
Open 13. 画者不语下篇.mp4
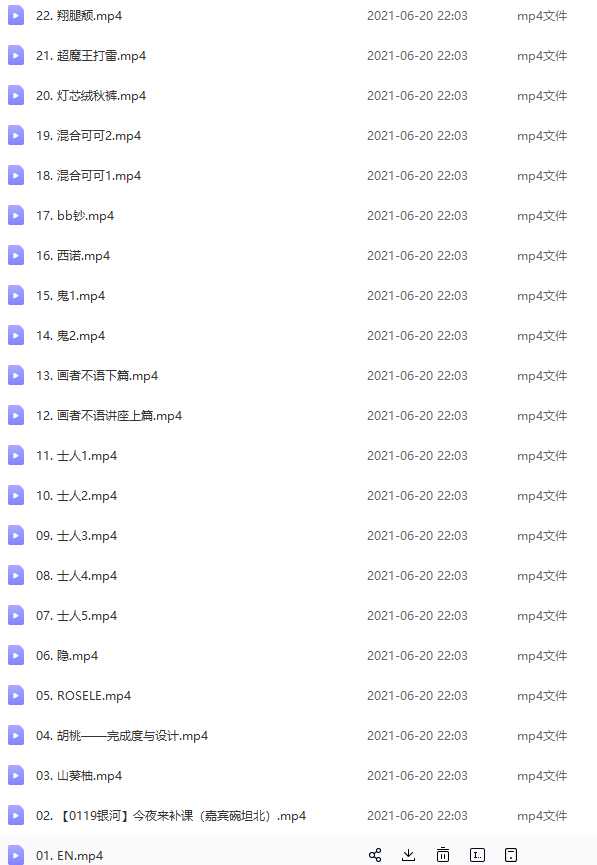pos(97,376)
